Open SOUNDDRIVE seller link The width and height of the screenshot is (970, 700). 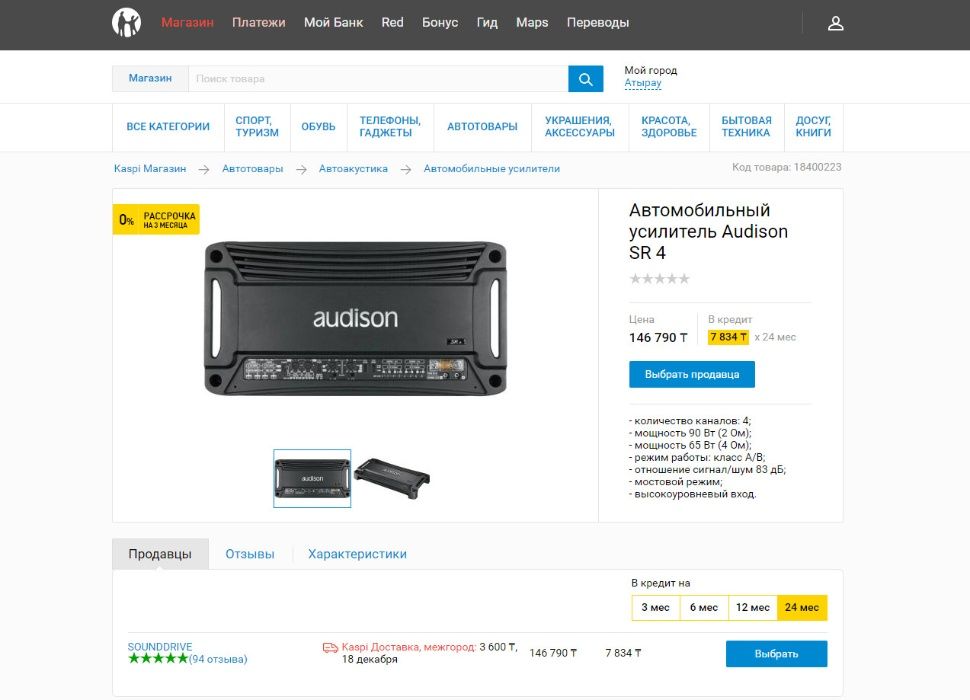[x=160, y=647]
